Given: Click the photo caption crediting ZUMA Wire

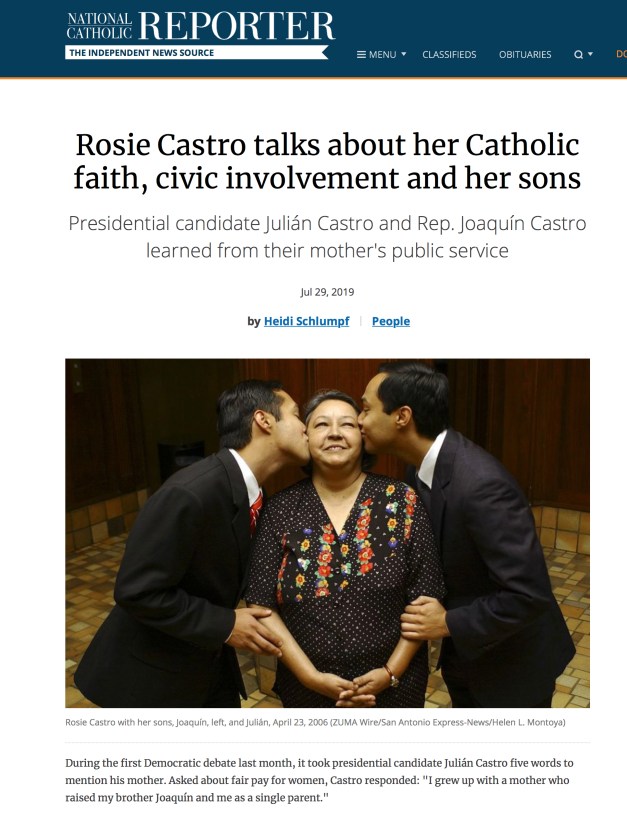Looking at the screenshot, I should pos(315,722).
